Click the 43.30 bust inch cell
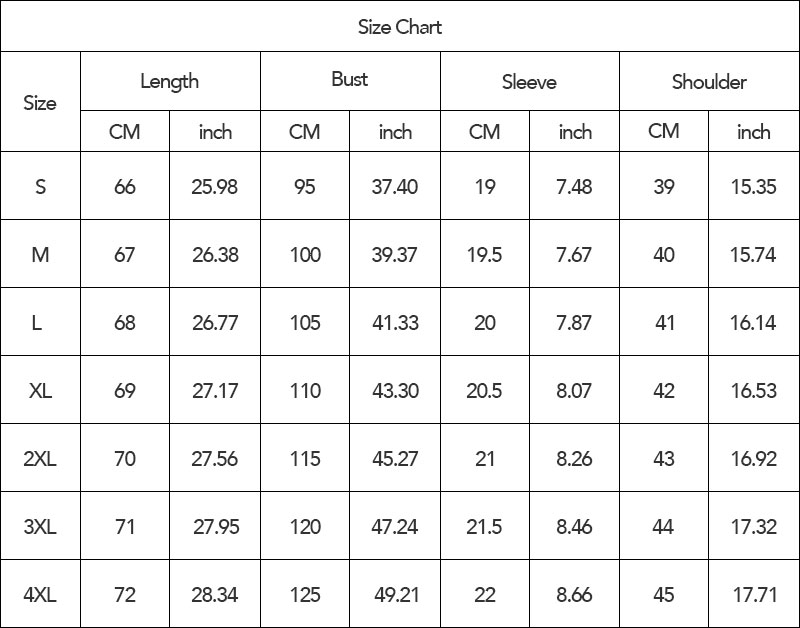800x628 pixels. pyautogui.click(x=395, y=390)
